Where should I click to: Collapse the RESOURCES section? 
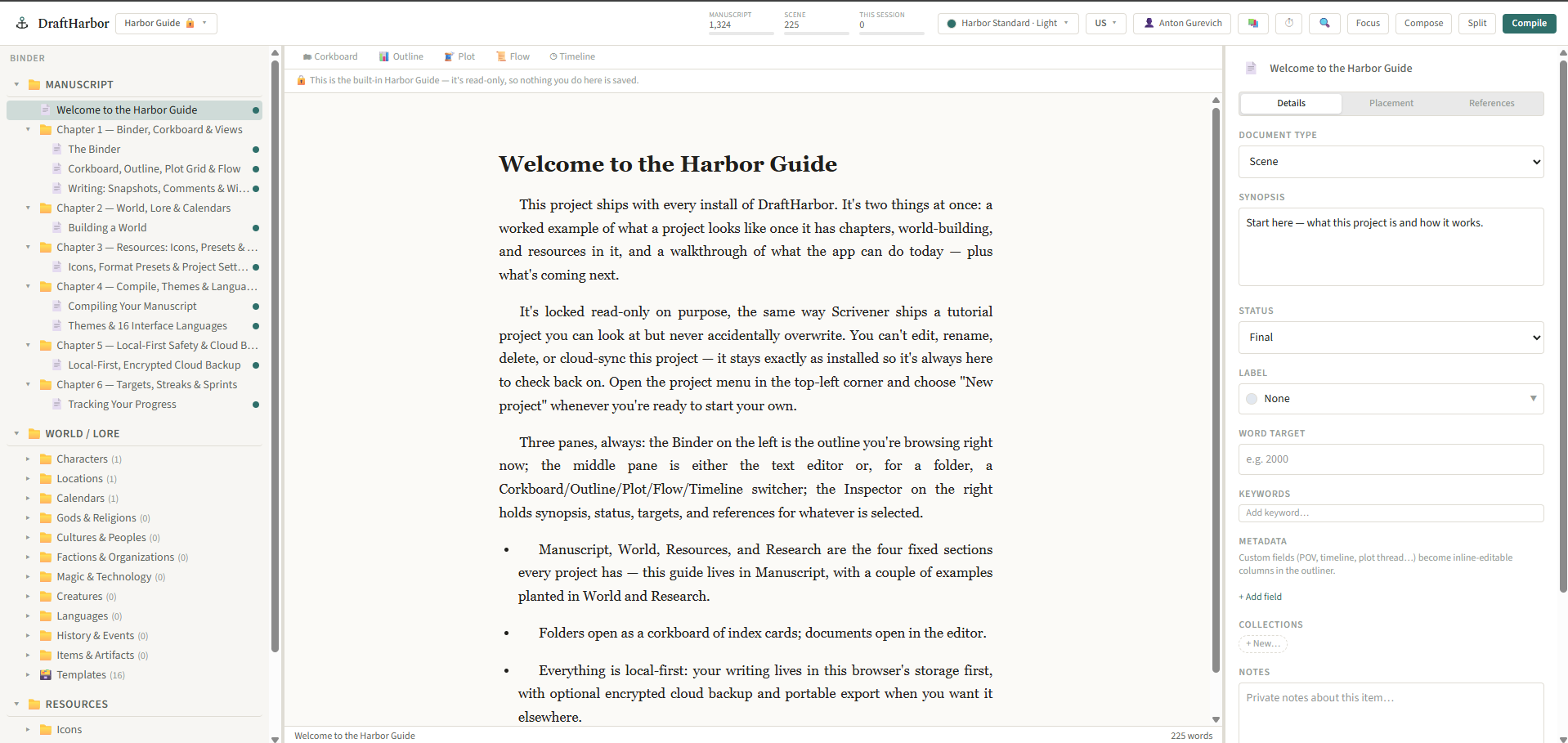pyautogui.click(x=16, y=704)
